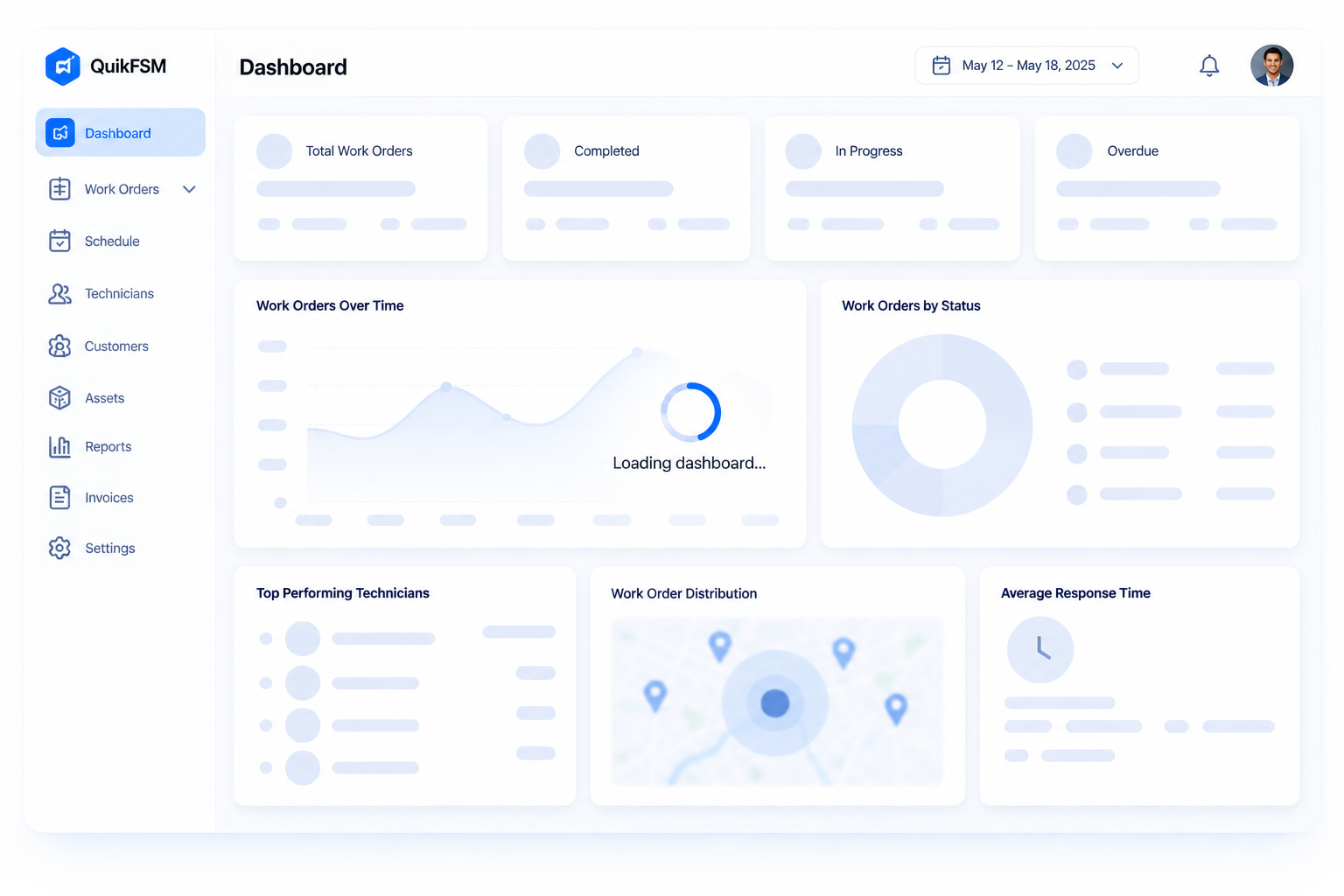Click the calendar icon in date range picker
Screen dimensions: 1344x896
(941, 66)
